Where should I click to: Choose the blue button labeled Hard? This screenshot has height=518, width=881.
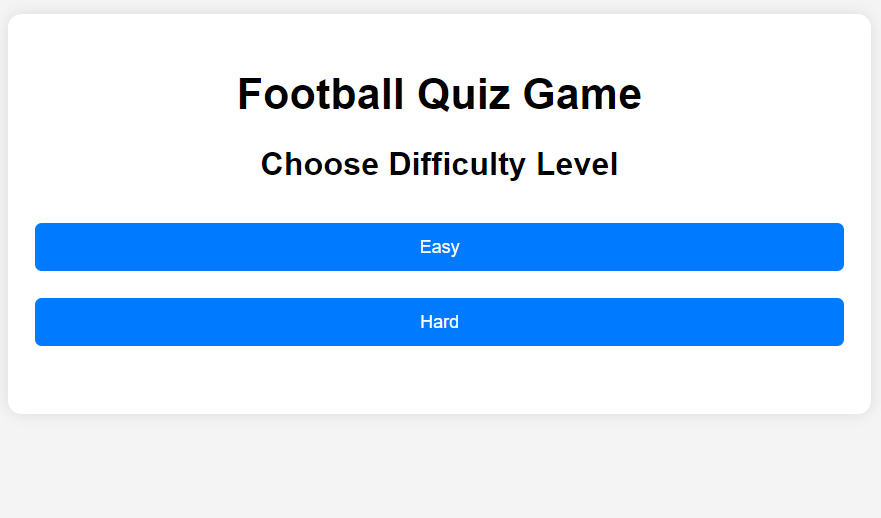[x=439, y=322]
